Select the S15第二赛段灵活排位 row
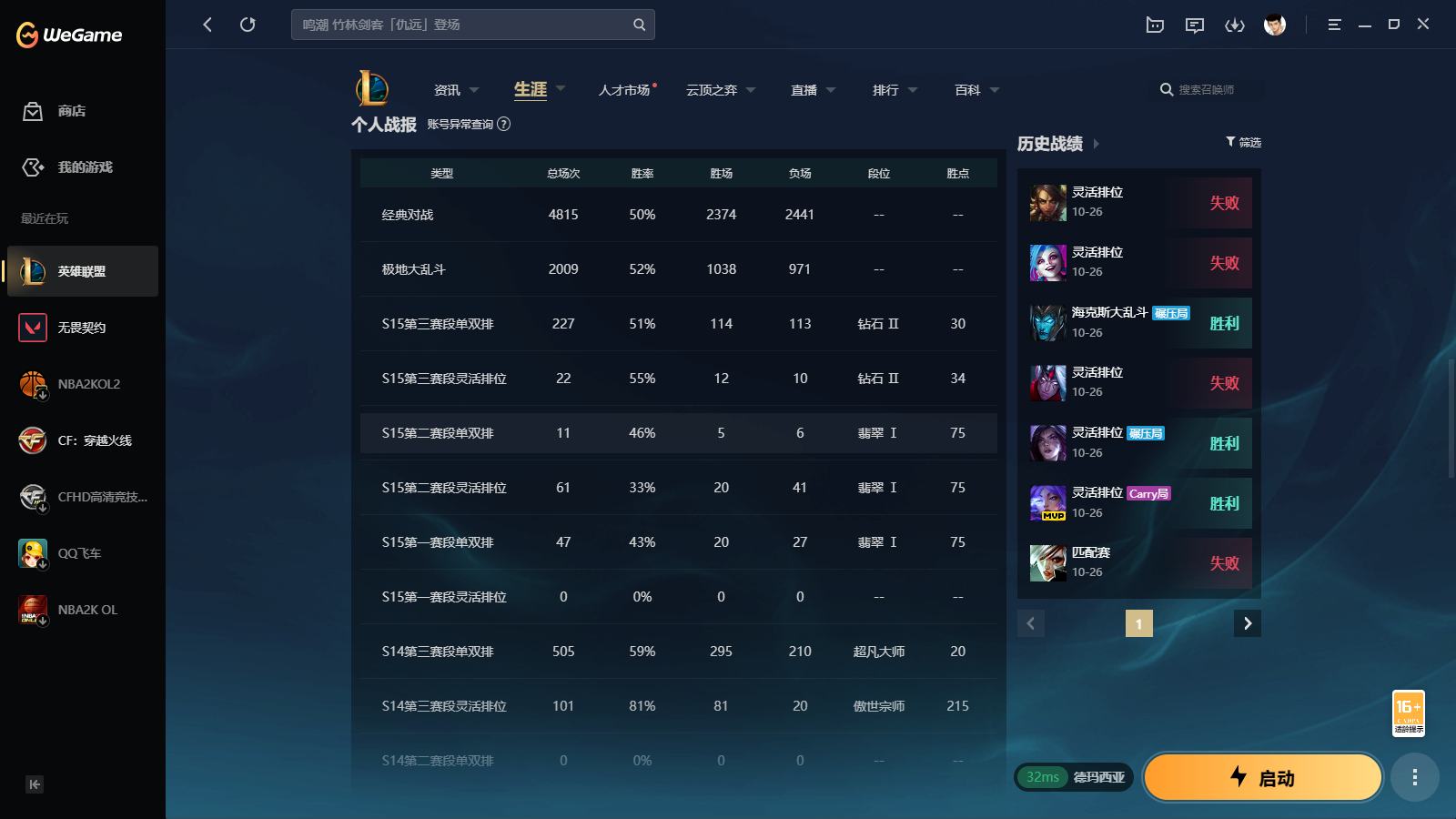Viewport: 1456px width, 819px height. point(679,488)
